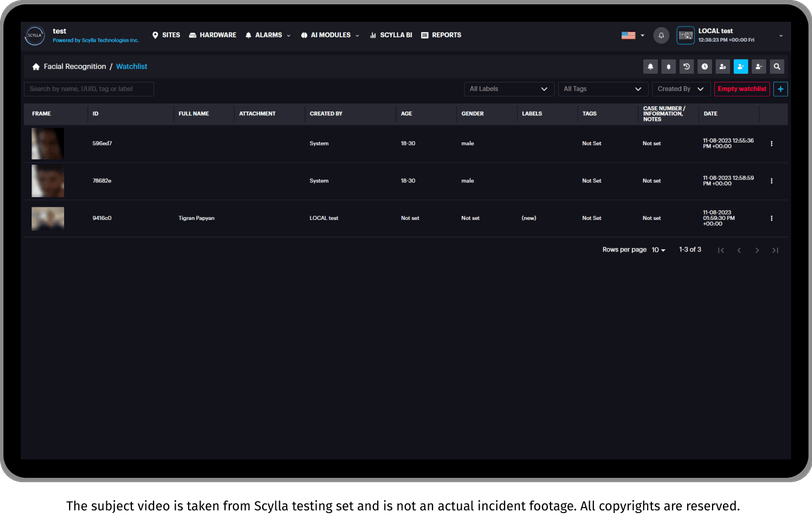812x519 pixels.
Task: Click the highlighted blue watchlist person icon
Action: point(741,66)
